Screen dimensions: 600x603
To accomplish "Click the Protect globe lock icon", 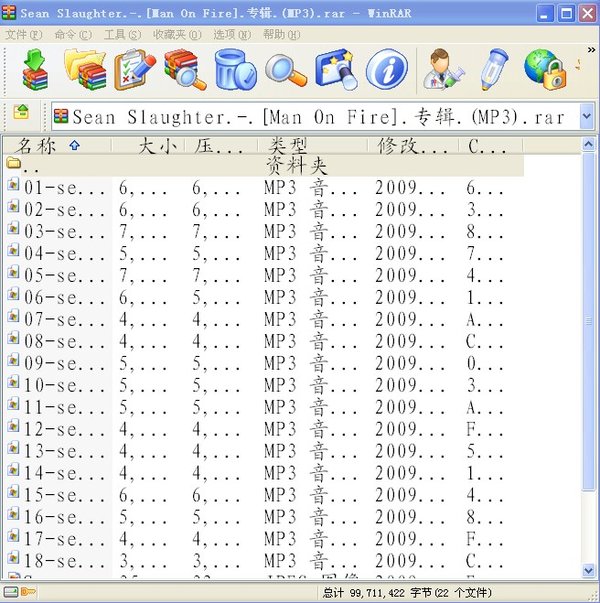I will [x=545, y=70].
